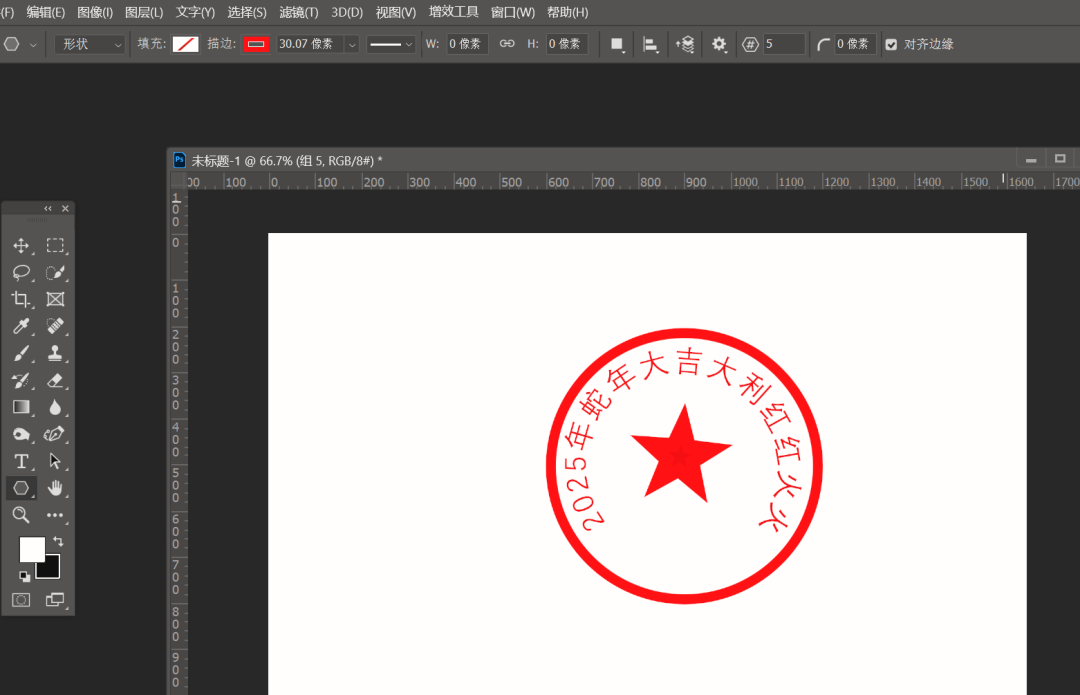The height and width of the screenshot is (695, 1080).
Task: Open path arrangement options
Action: click(x=685, y=45)
